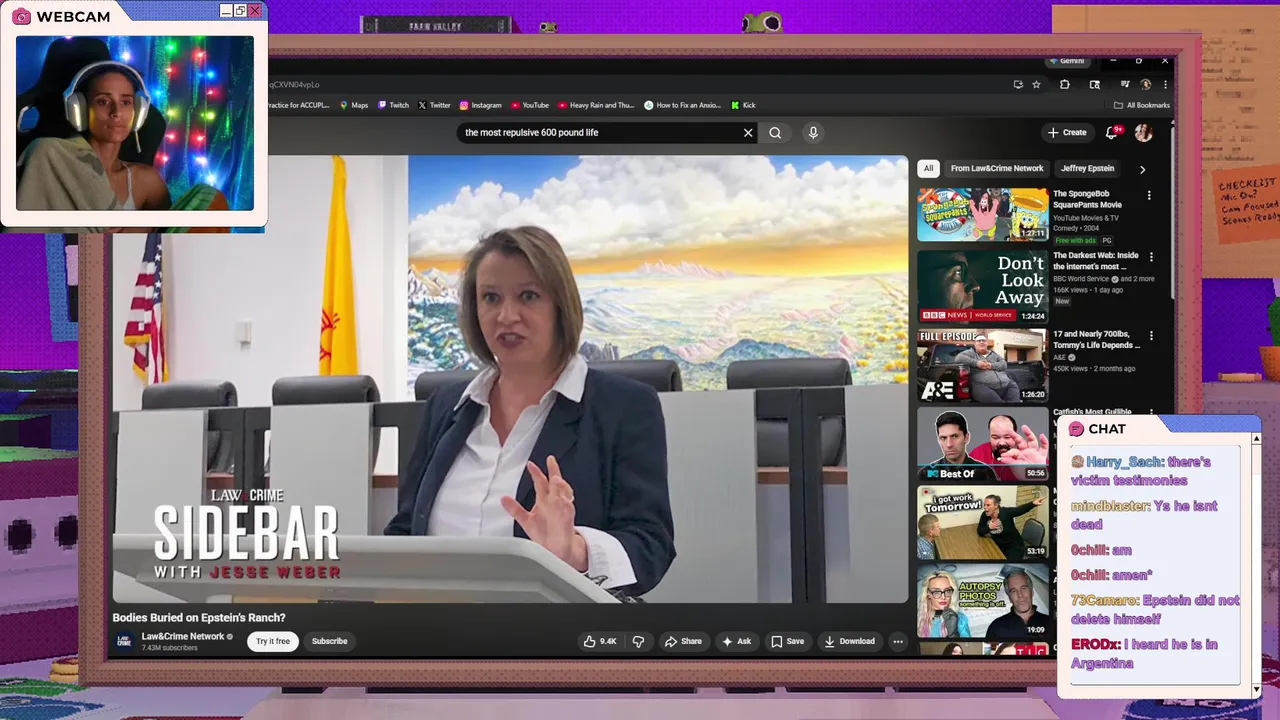Open YouTube notifications bell
The height and width of the screenshot is (720, 1280).
(1112, 132)
